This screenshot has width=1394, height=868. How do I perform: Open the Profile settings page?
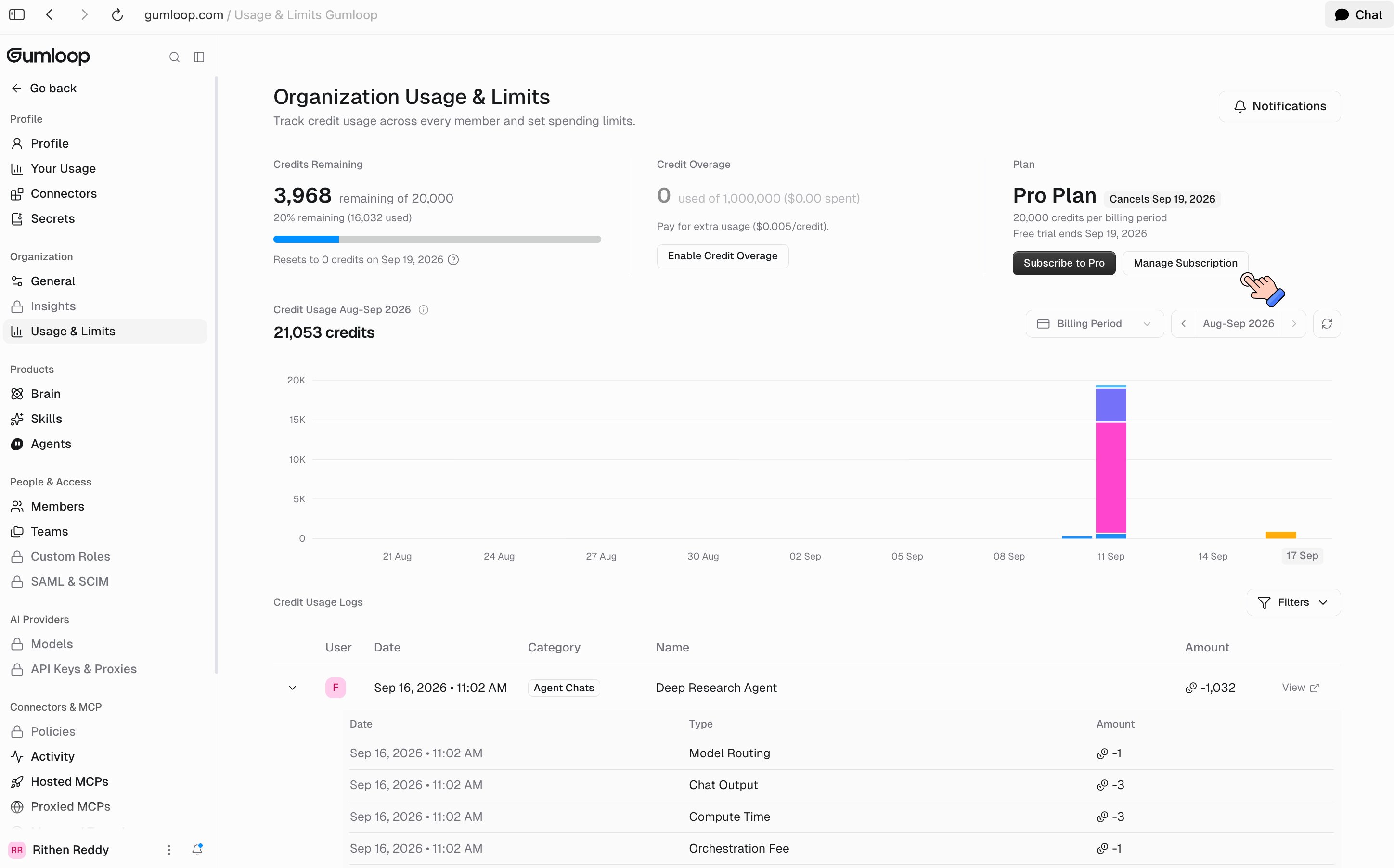point(105,143)
